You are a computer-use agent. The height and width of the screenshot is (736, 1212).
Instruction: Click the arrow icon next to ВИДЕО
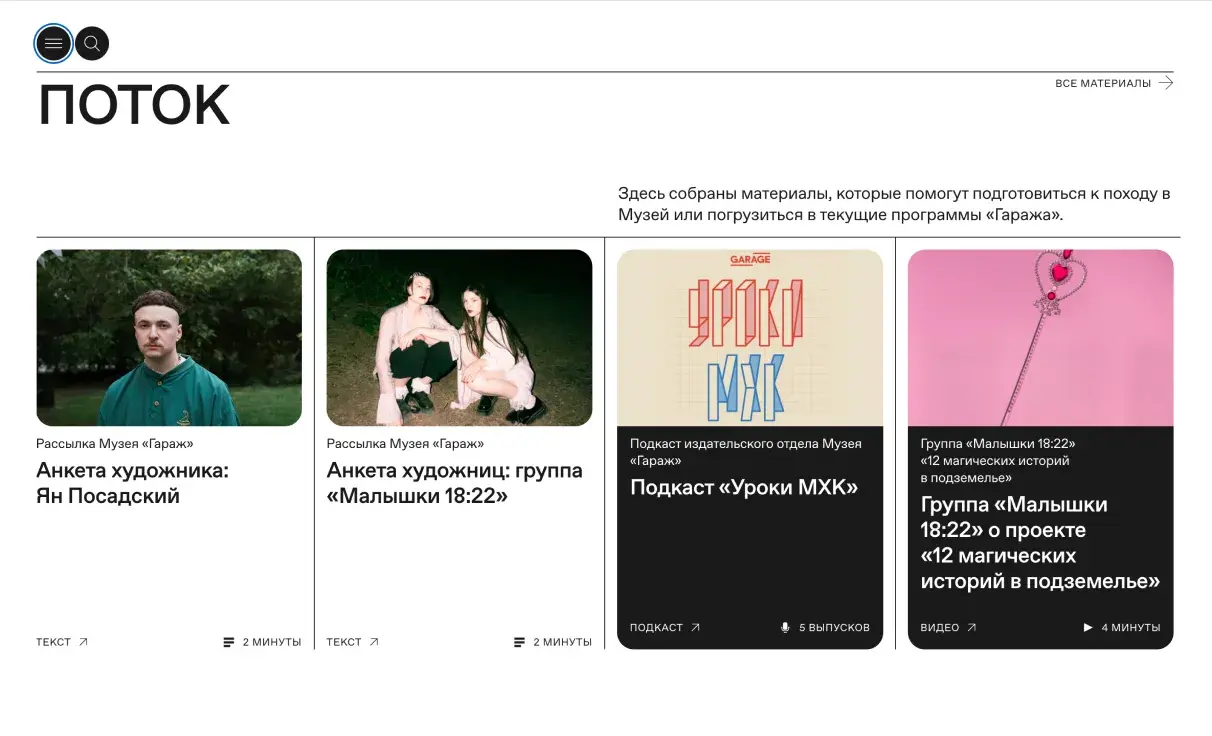click(971, 628)
